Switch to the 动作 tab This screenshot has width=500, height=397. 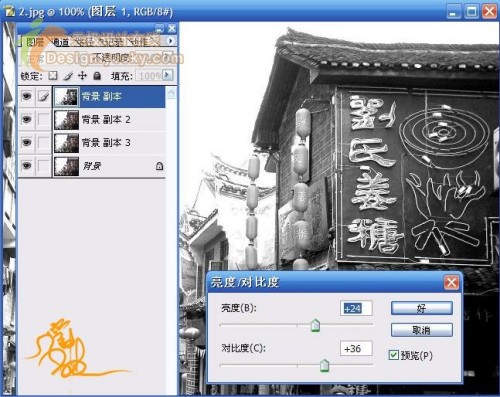coord(139,42)
